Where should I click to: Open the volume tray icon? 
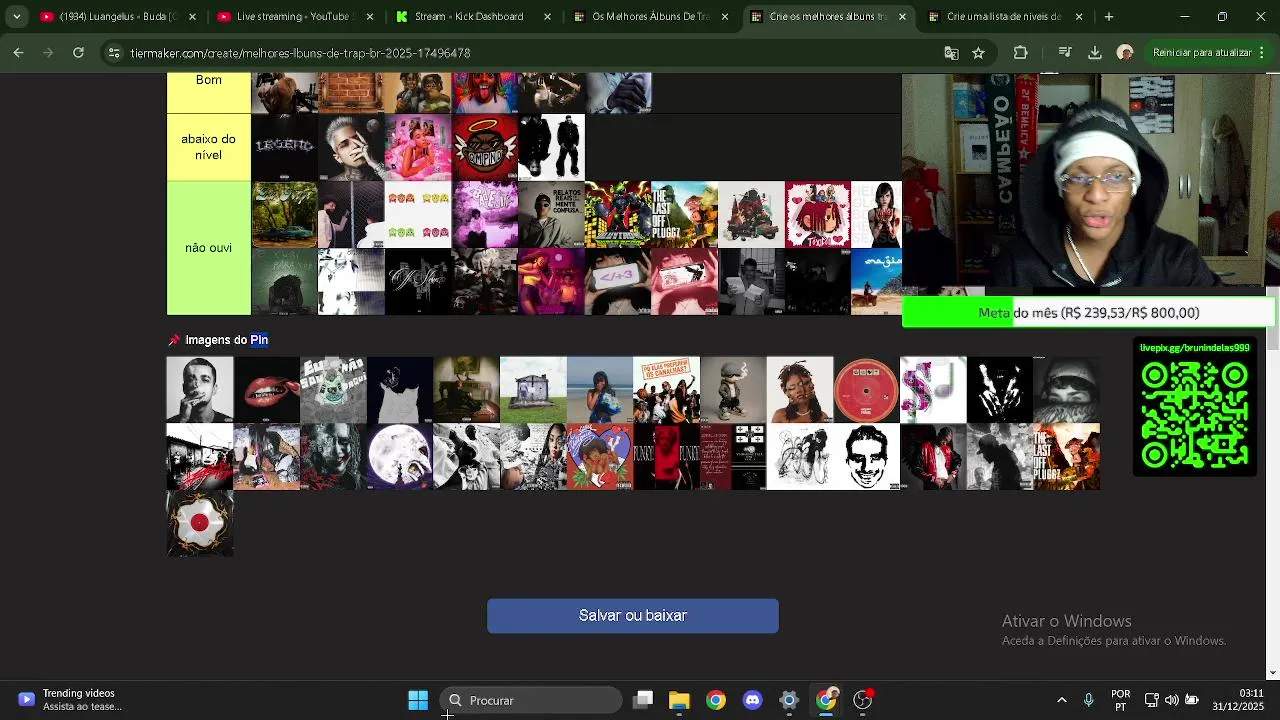(x=1171, y=700)
